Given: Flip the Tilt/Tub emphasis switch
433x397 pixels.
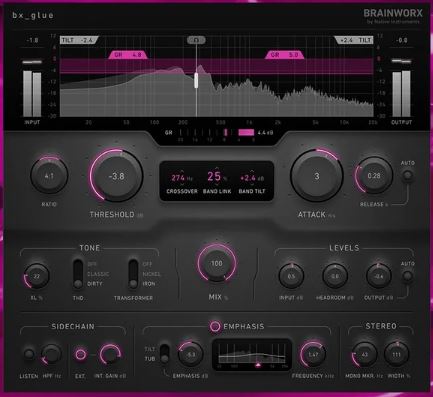Looking at the screenshot, I should coord(164,354).
